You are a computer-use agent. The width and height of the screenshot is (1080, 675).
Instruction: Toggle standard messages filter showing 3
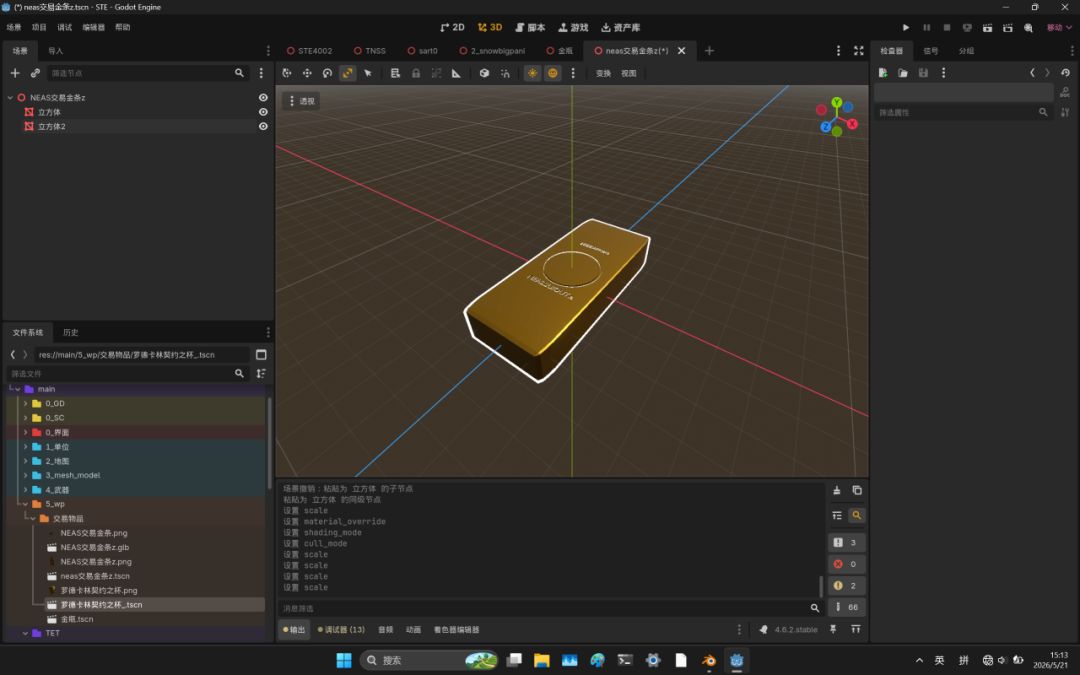847,543
